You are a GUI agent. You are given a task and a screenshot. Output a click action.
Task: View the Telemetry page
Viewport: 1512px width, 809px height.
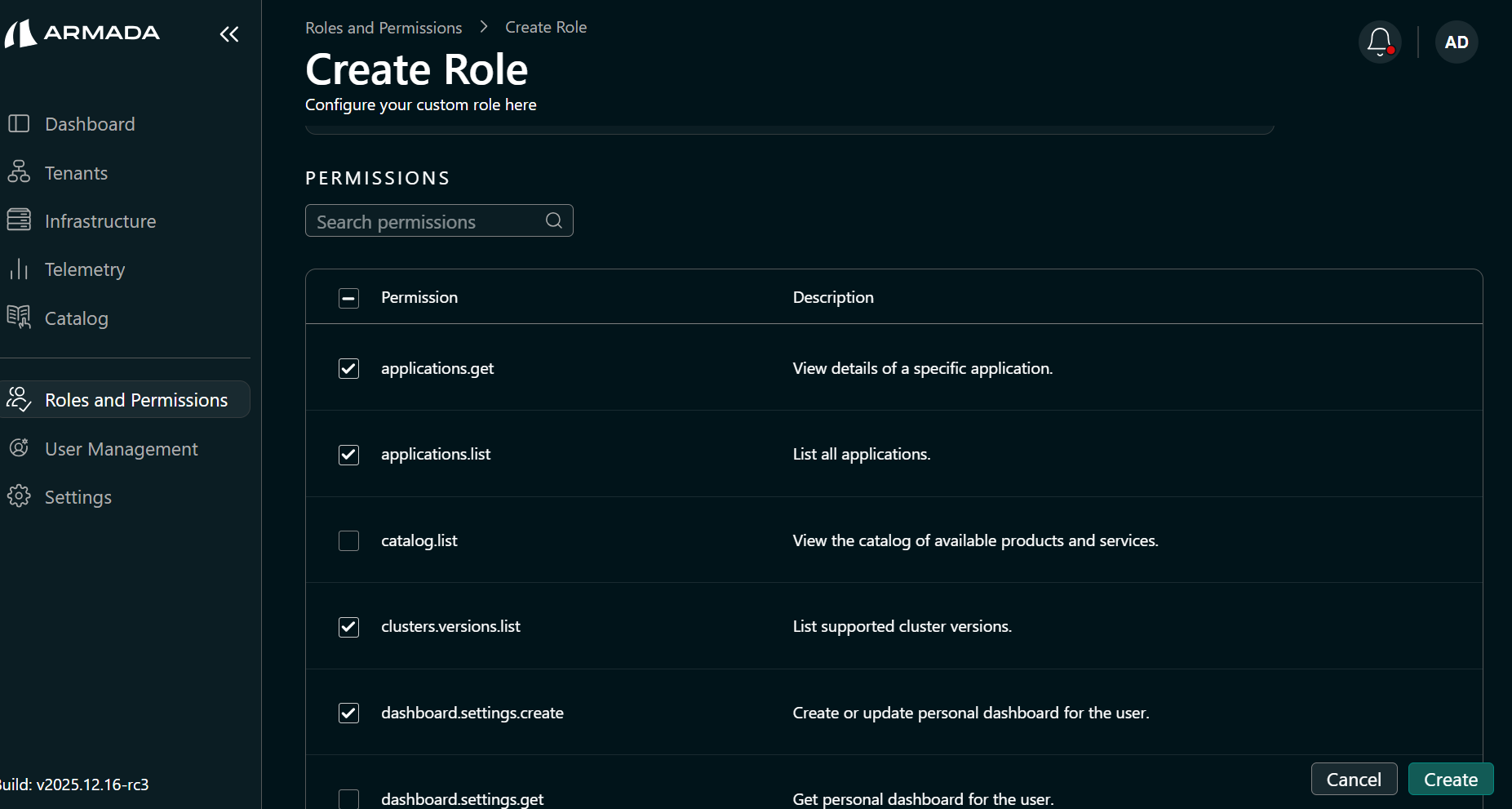click(x=85, y=269)
